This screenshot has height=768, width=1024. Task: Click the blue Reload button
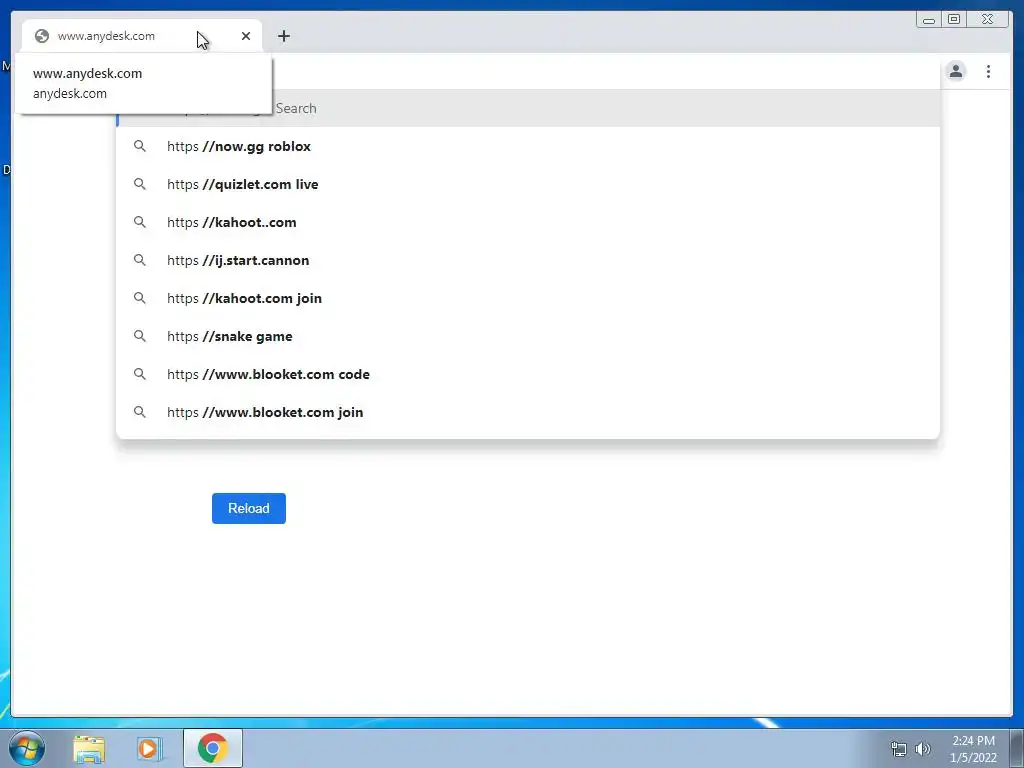click(249, 508)
